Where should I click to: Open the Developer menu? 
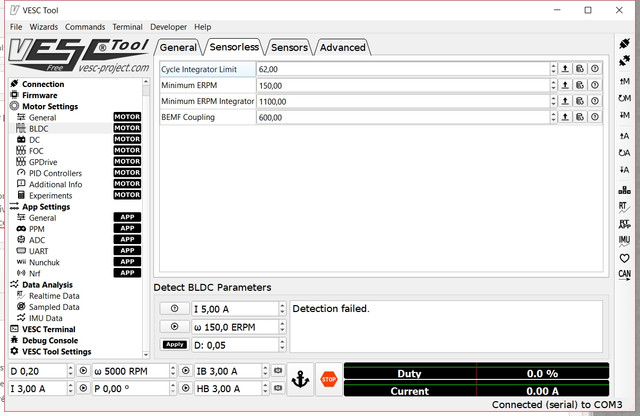[x=168, y=27]
